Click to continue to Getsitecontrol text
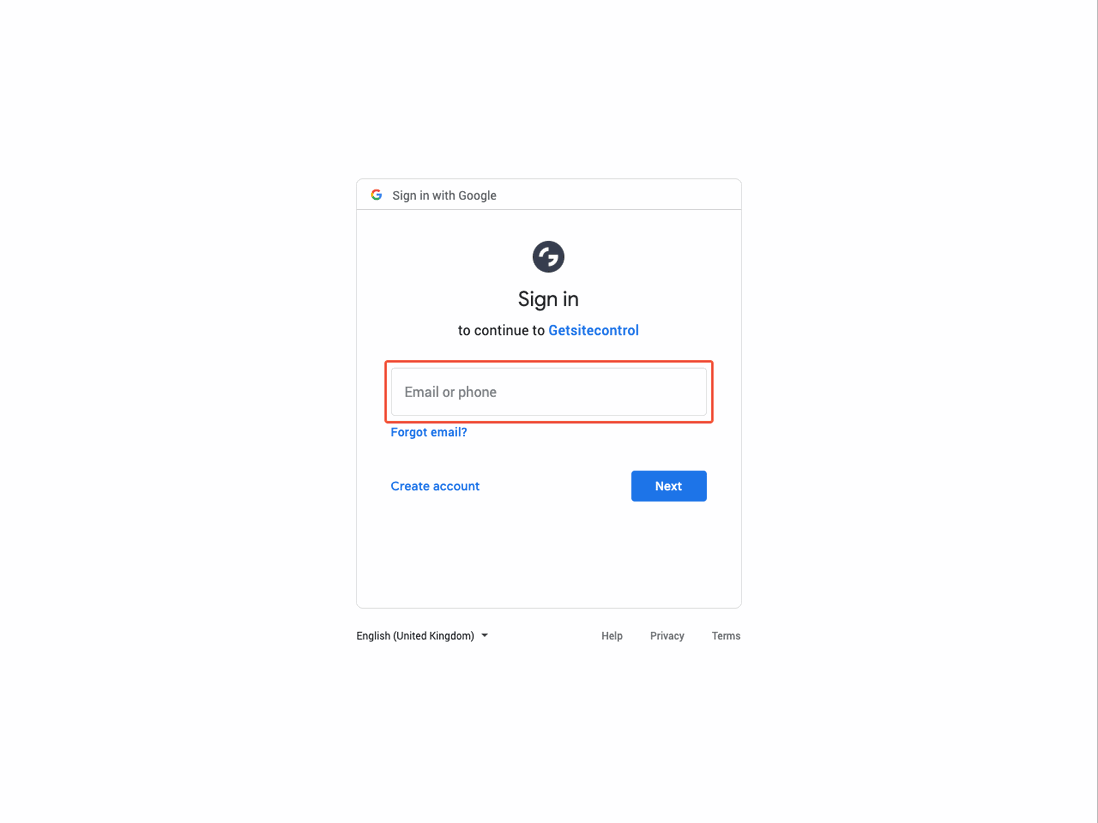1098x823 pixels. click(548, 330)
